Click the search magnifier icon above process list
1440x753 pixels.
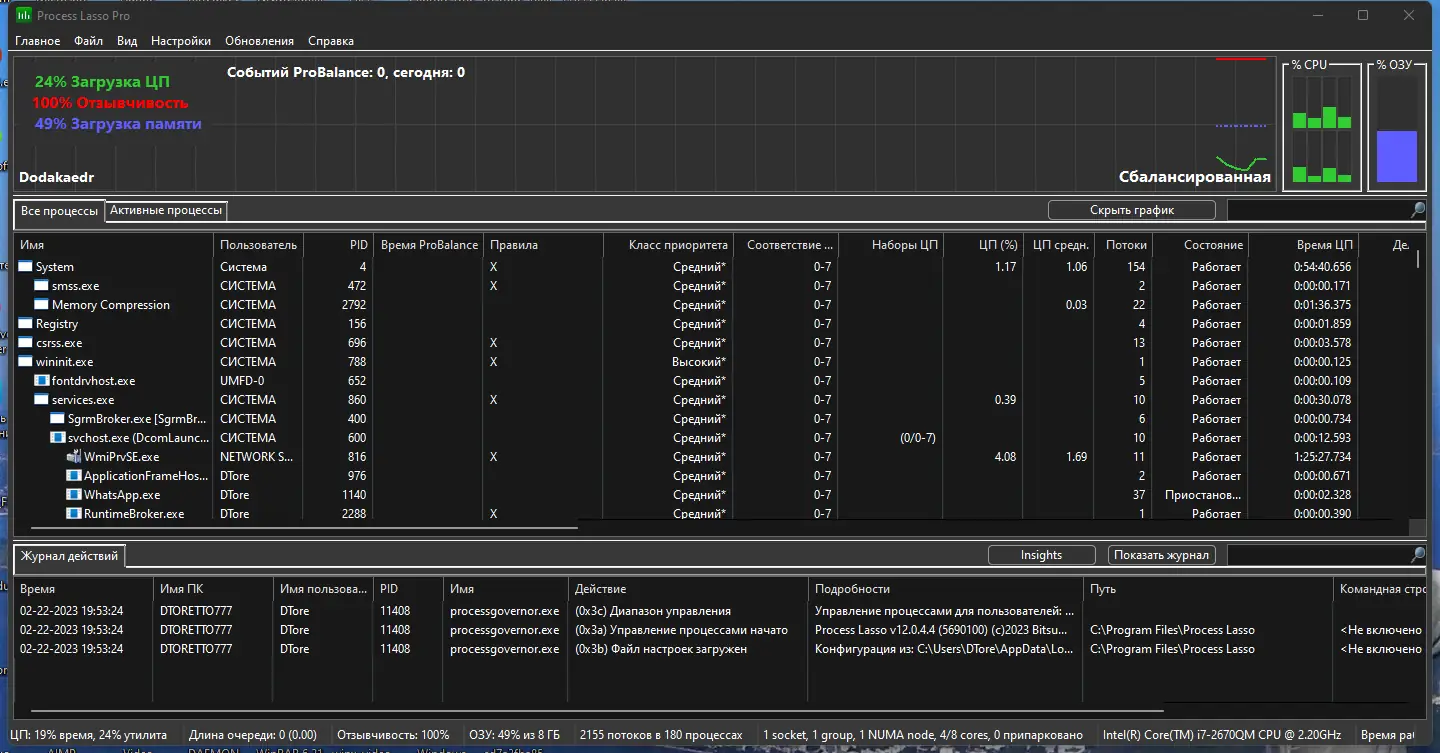(x=1417, y=210)
